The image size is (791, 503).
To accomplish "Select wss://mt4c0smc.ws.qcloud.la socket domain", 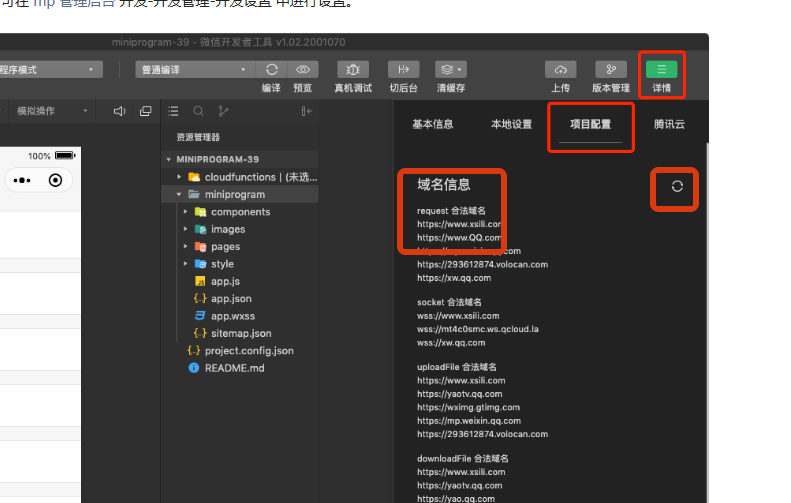I will 478,329.
